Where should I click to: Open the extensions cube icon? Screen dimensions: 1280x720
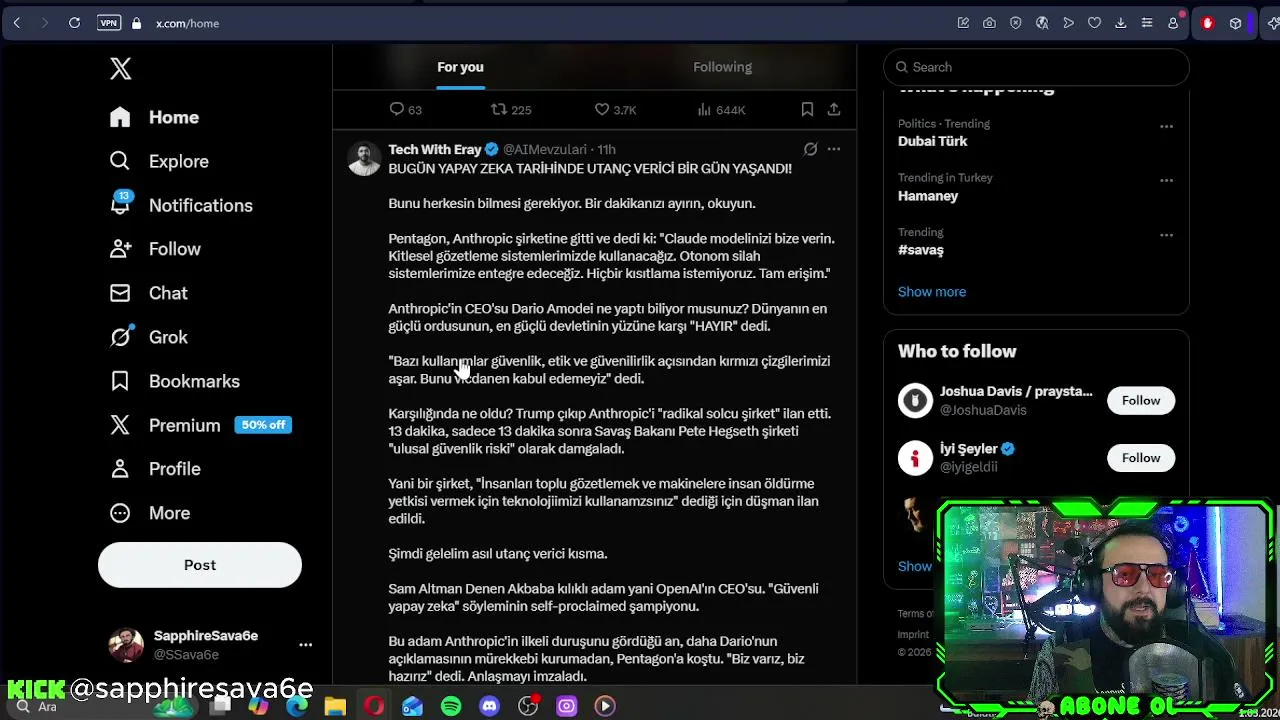pos(1235,23)
